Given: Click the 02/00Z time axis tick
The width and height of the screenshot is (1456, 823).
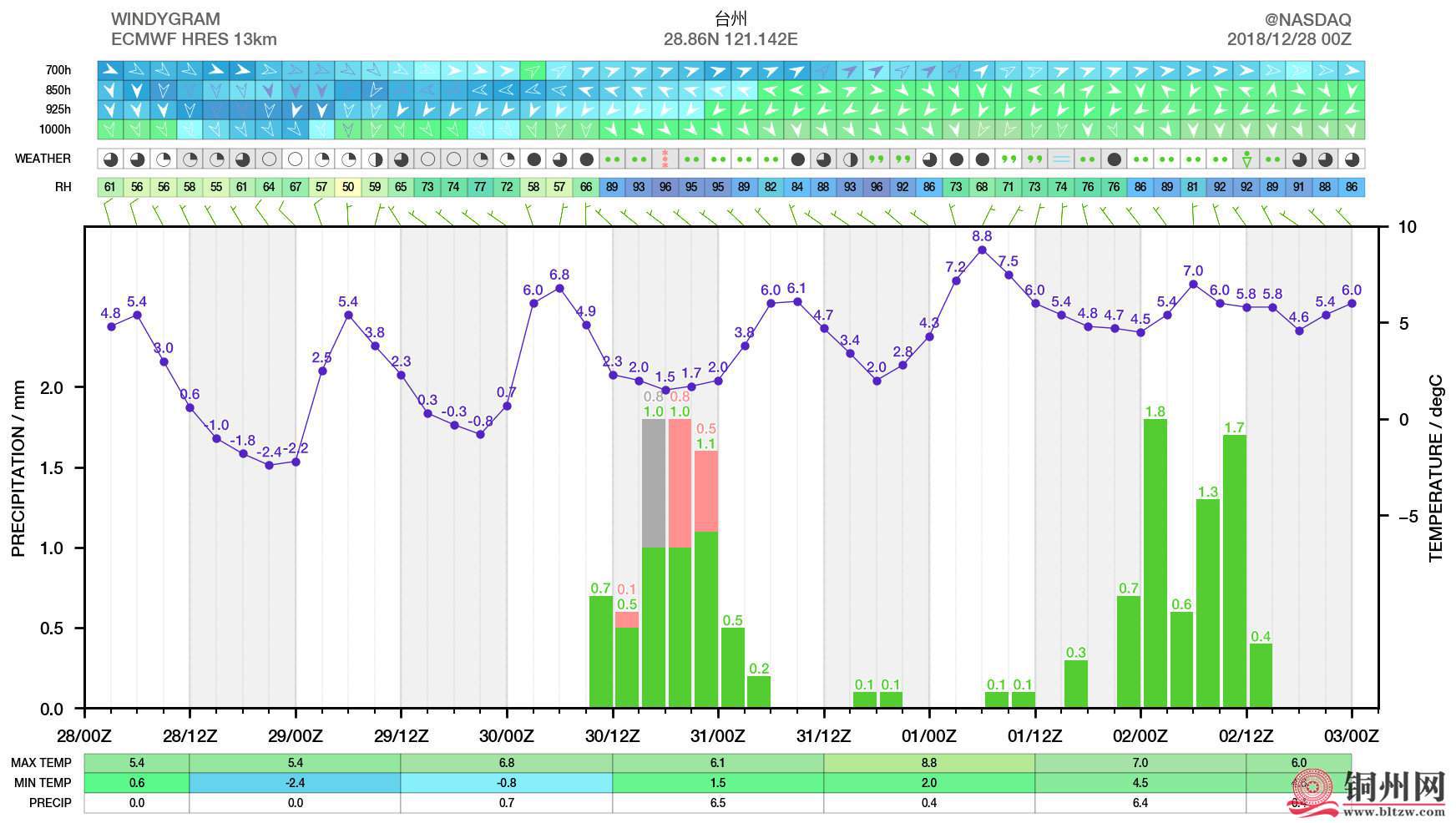Looking at the screenshot, I should pyautogui.click(x=1140, y=736).
